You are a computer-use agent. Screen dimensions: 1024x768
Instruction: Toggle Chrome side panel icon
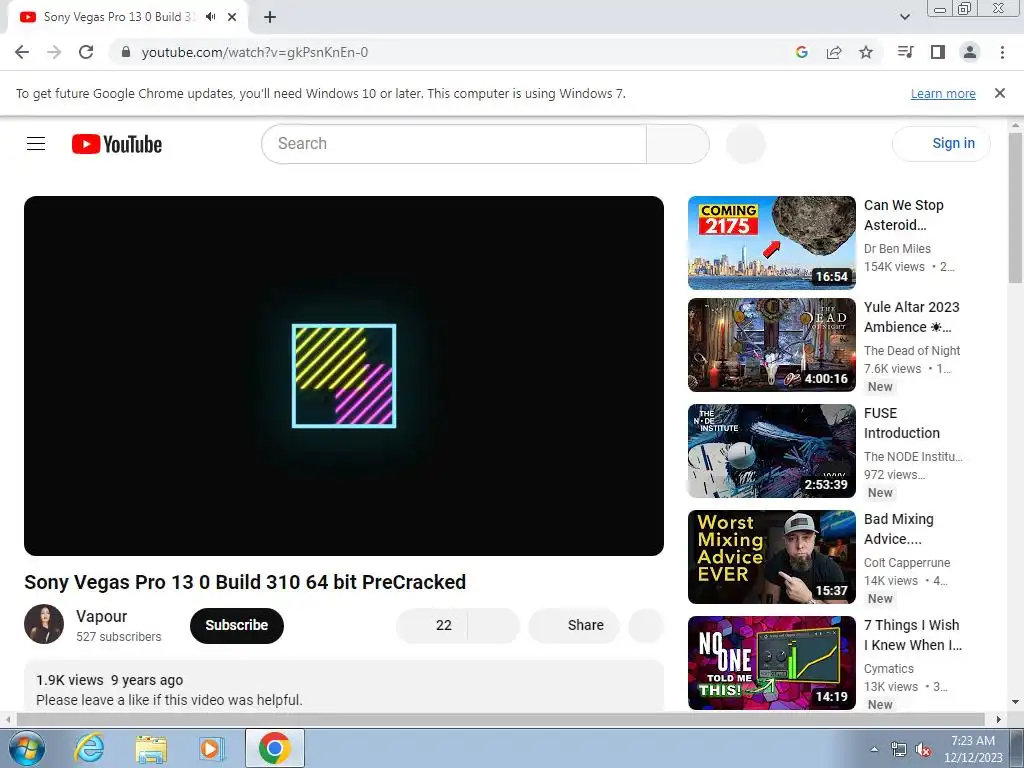tap(938, 52)
